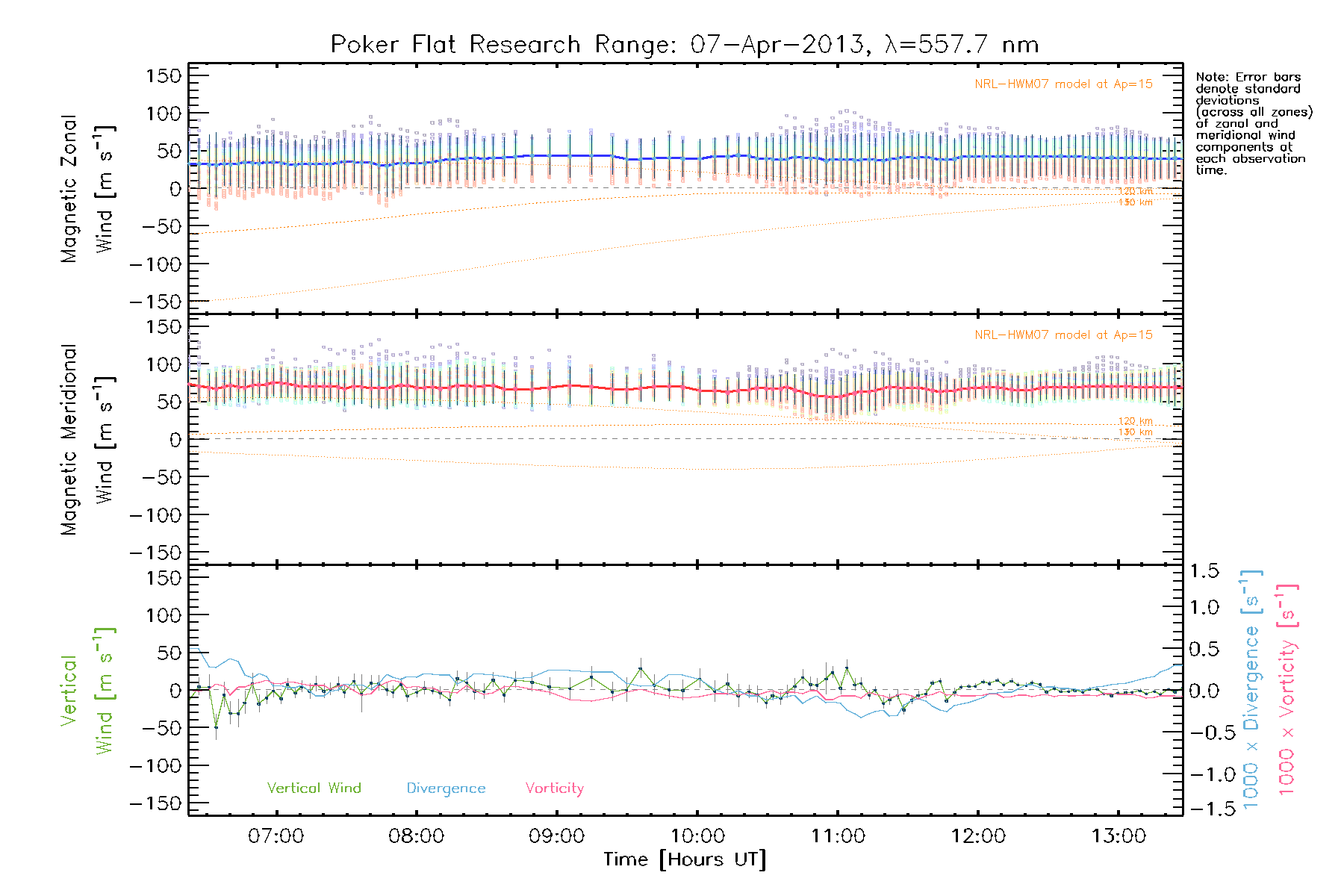Click the pink Vorticity legend label
1344x896 pixels.
click(x=554, y=788)
